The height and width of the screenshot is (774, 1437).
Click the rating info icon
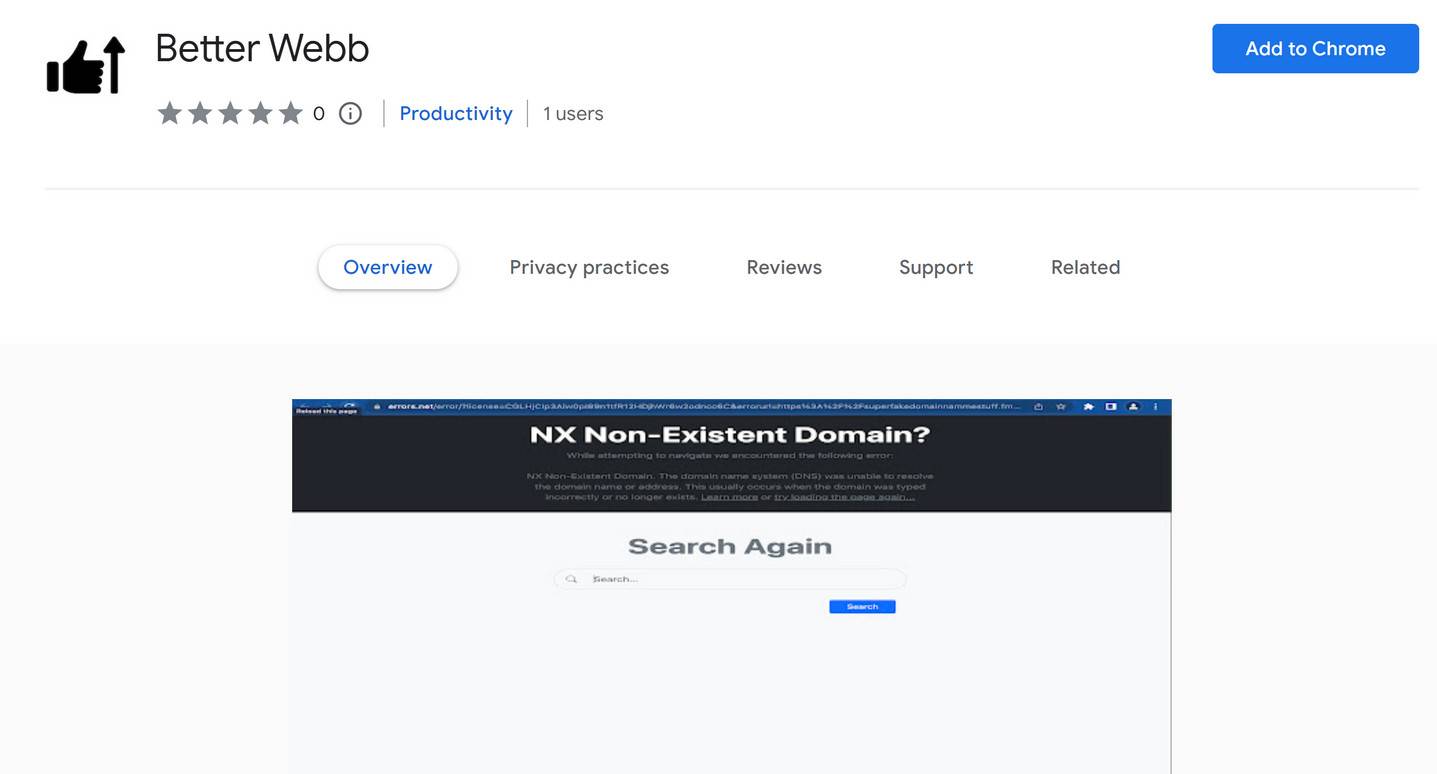350,114
